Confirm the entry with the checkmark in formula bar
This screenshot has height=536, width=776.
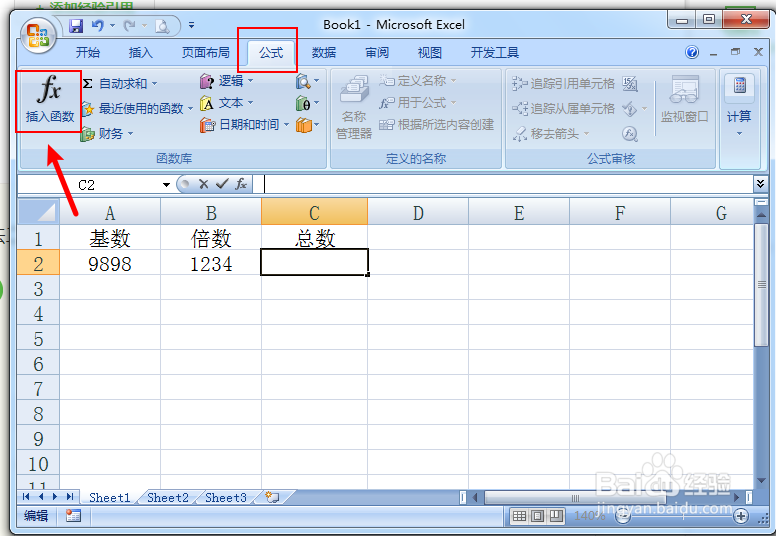(222, 184)
